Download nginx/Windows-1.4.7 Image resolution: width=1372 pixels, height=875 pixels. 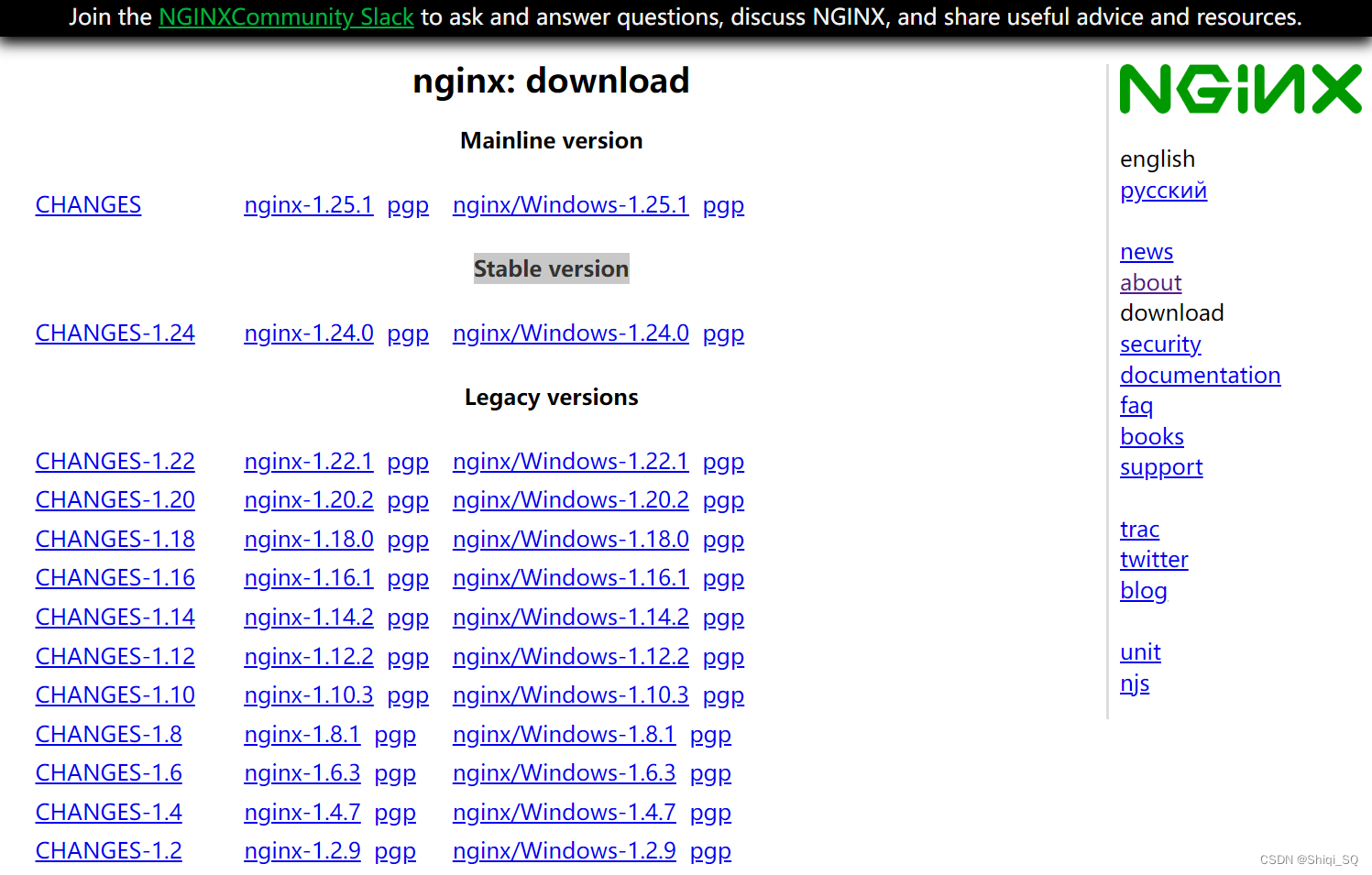564,812
